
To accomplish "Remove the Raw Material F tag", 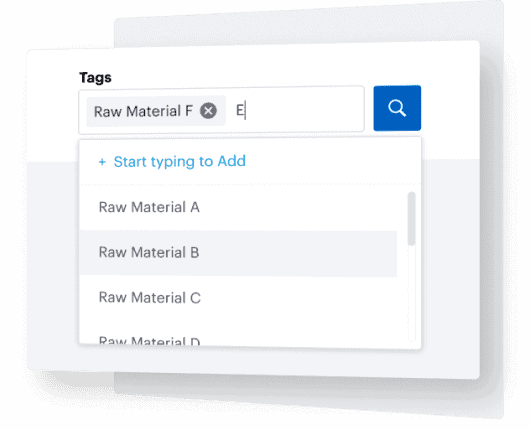I will (208, 111).
